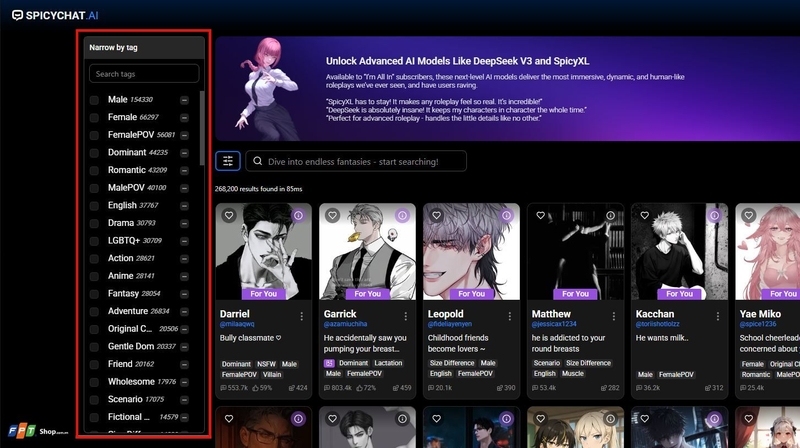800x448 pixels.
Task: Click Size Difference tag on Leopold card
Action: point(452,363)
